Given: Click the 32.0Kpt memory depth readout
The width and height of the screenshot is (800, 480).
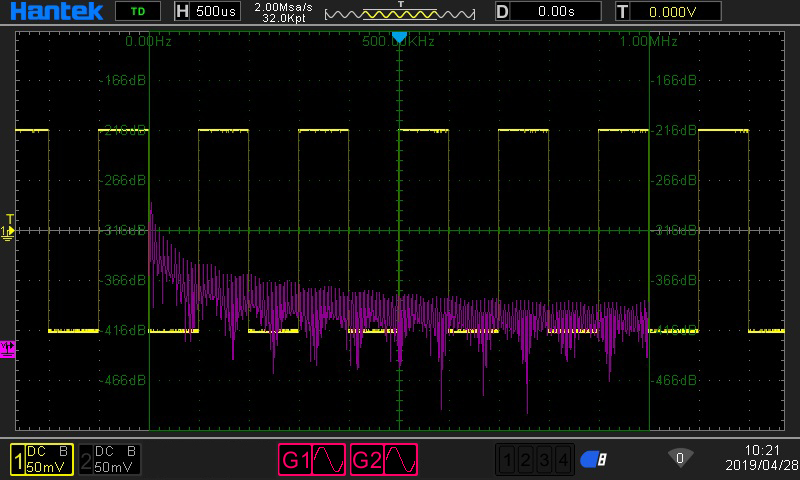Looking at the screenshot, I should click(x=284, y=18).
